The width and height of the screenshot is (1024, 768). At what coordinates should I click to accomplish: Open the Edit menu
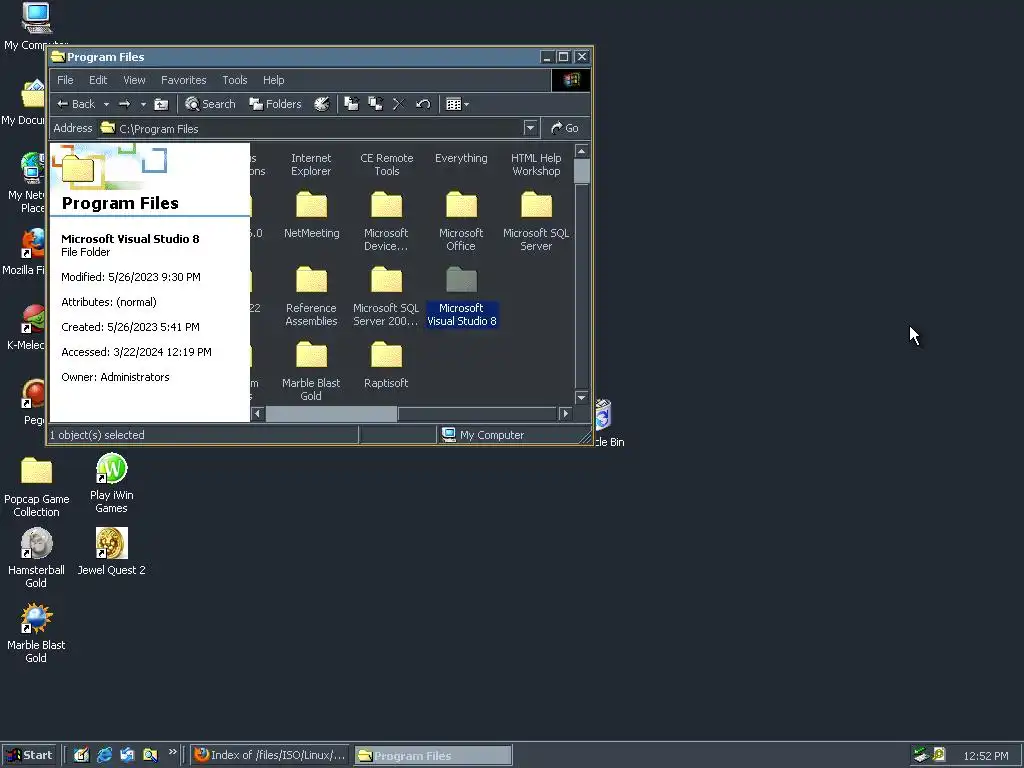(x=98, y=80)
